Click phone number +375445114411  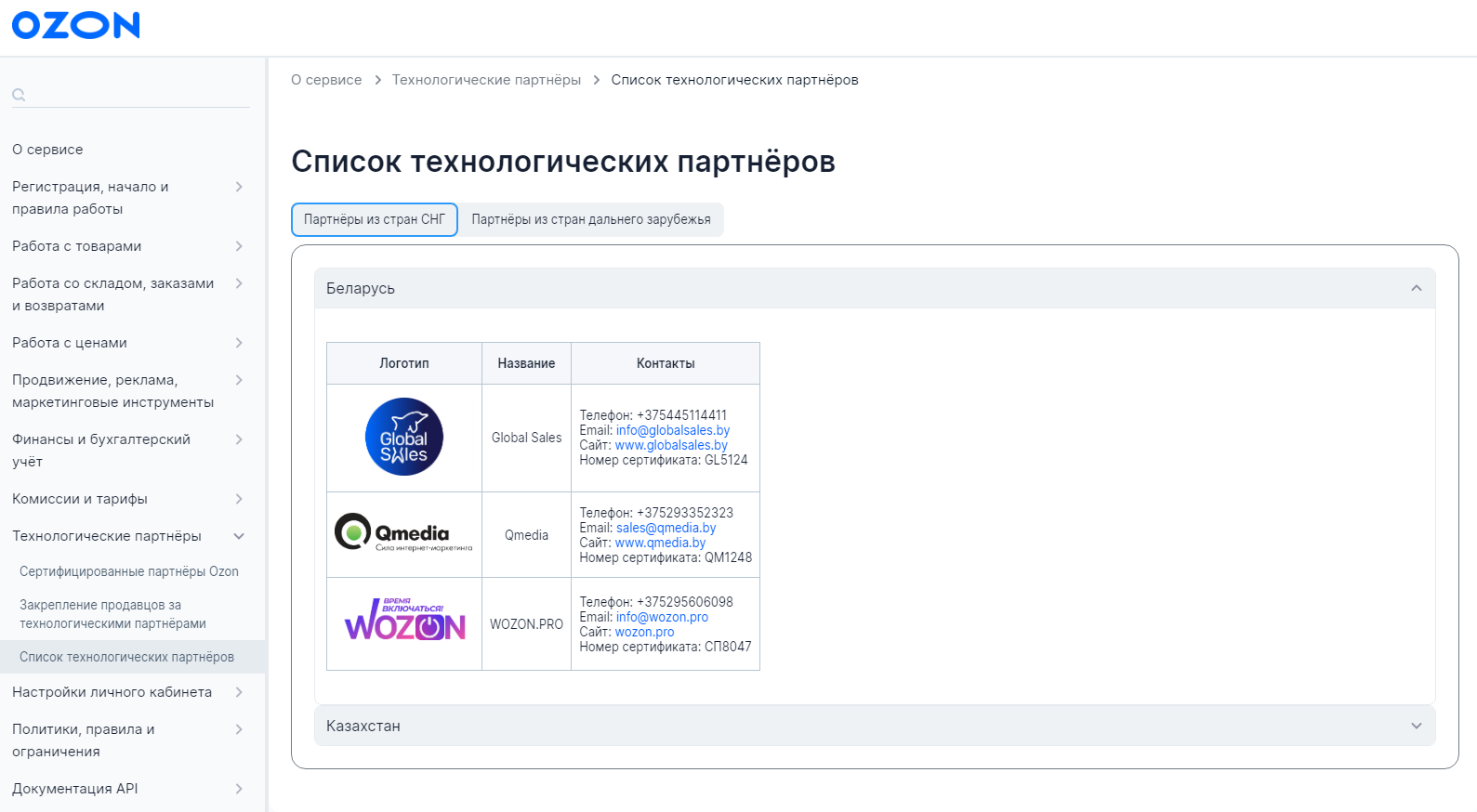point(681,415)
